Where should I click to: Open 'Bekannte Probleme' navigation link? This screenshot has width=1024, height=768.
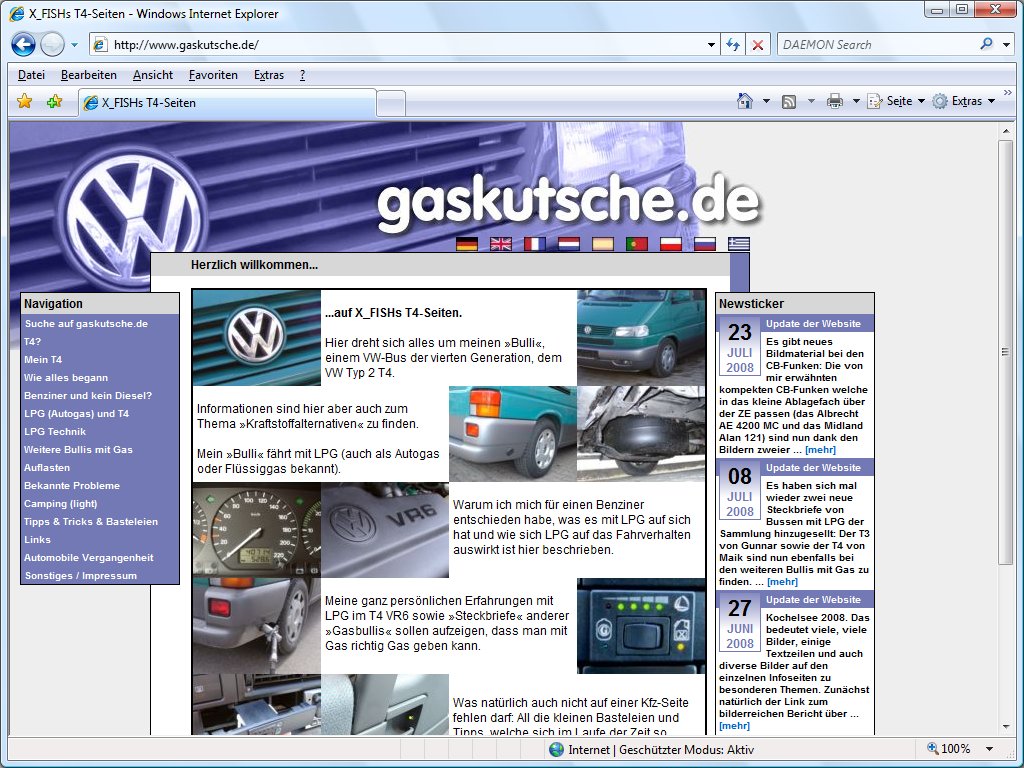pos(72,486)
